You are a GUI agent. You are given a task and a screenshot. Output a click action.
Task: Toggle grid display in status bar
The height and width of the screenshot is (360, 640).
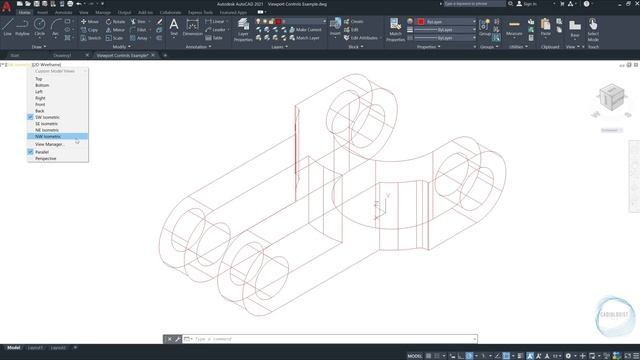point(429,356)
